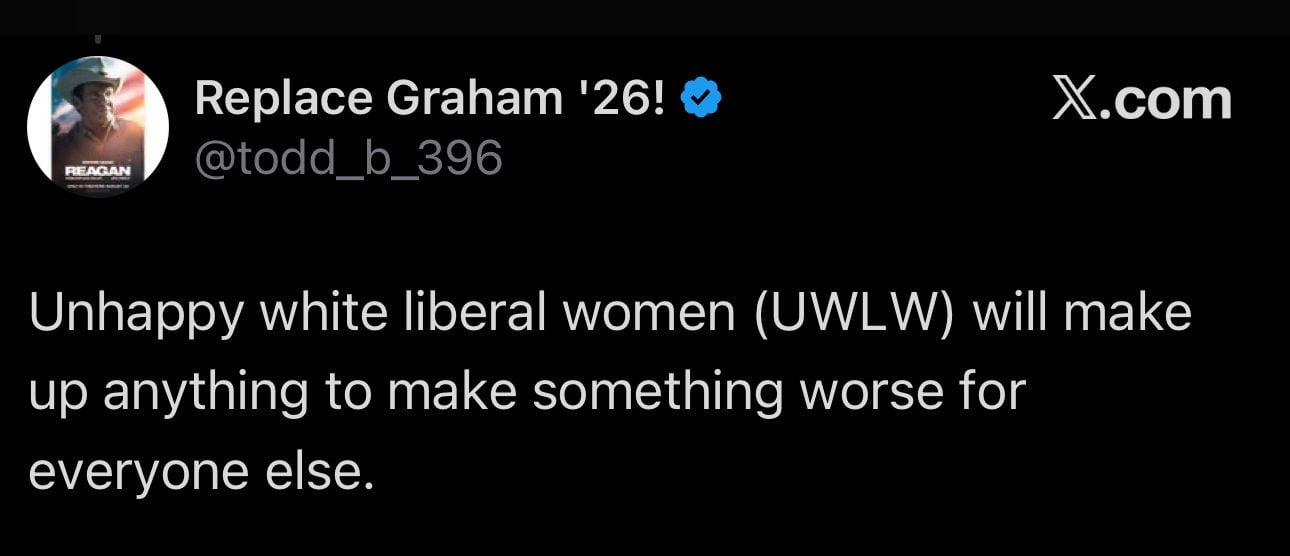Screen dimensions: 1290x556
Task: Click the word "Replace" in the display name
Action: point(283,98)
